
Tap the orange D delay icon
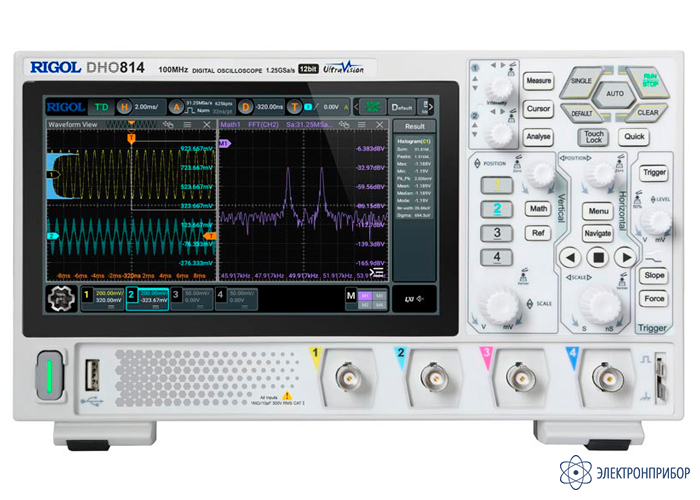(245, 107)
